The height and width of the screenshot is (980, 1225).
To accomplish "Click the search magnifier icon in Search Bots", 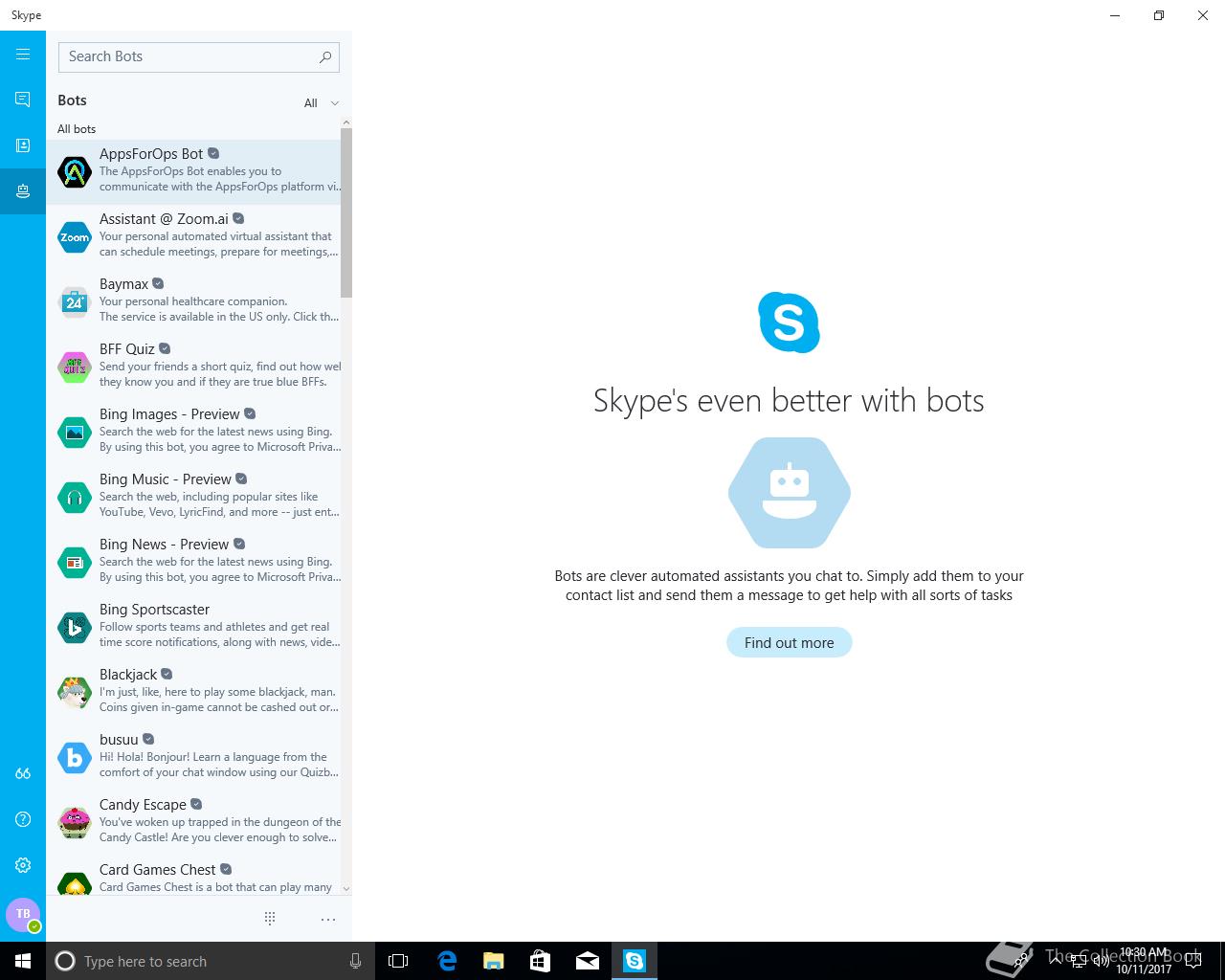I will (325, 56).
